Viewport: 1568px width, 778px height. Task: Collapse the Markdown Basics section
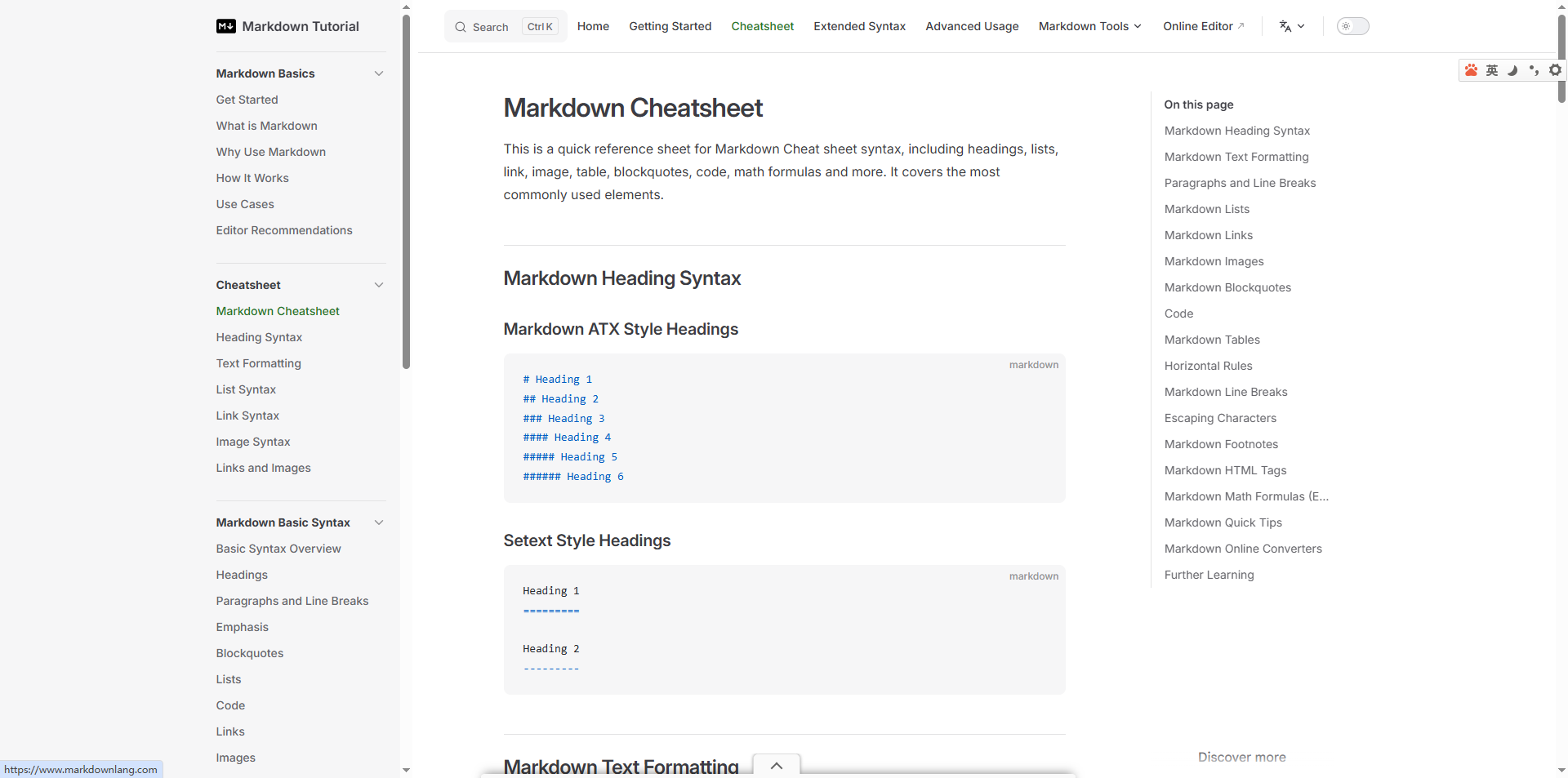coord(379,73)
